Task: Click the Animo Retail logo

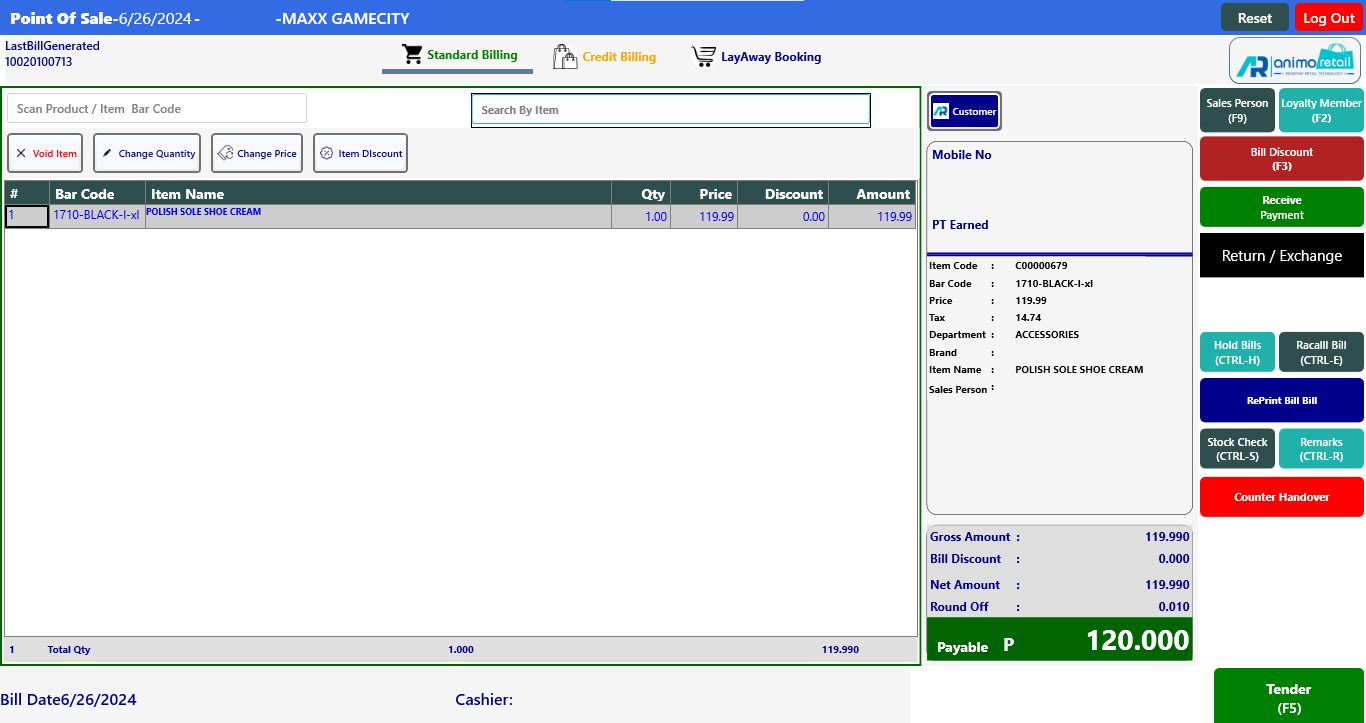Action: tap(1294, 62)
